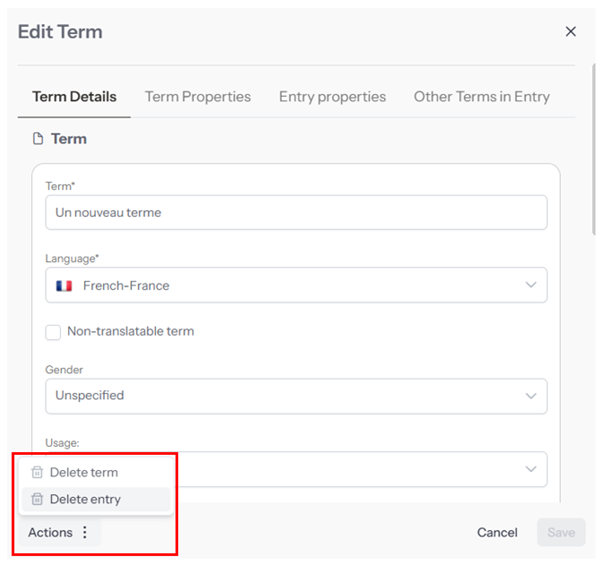Select the Term Details tab

click(x=74, y=97)
